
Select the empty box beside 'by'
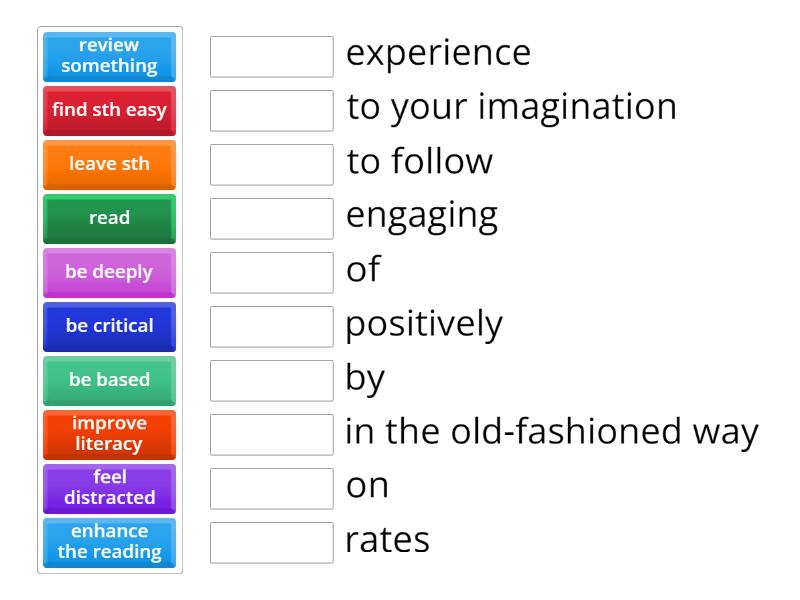[x=272, y=381]
